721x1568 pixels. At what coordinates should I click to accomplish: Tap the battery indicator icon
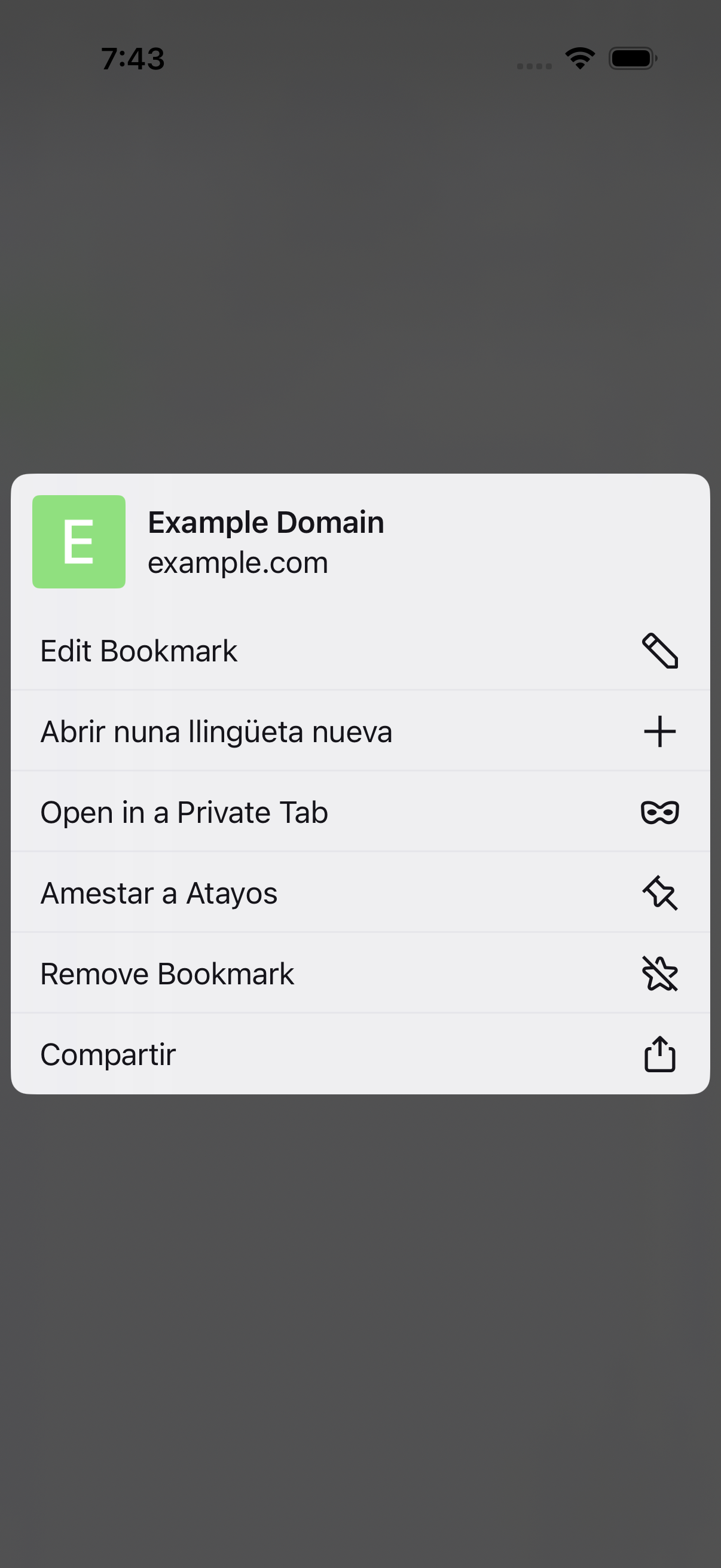tap(633, 59)
